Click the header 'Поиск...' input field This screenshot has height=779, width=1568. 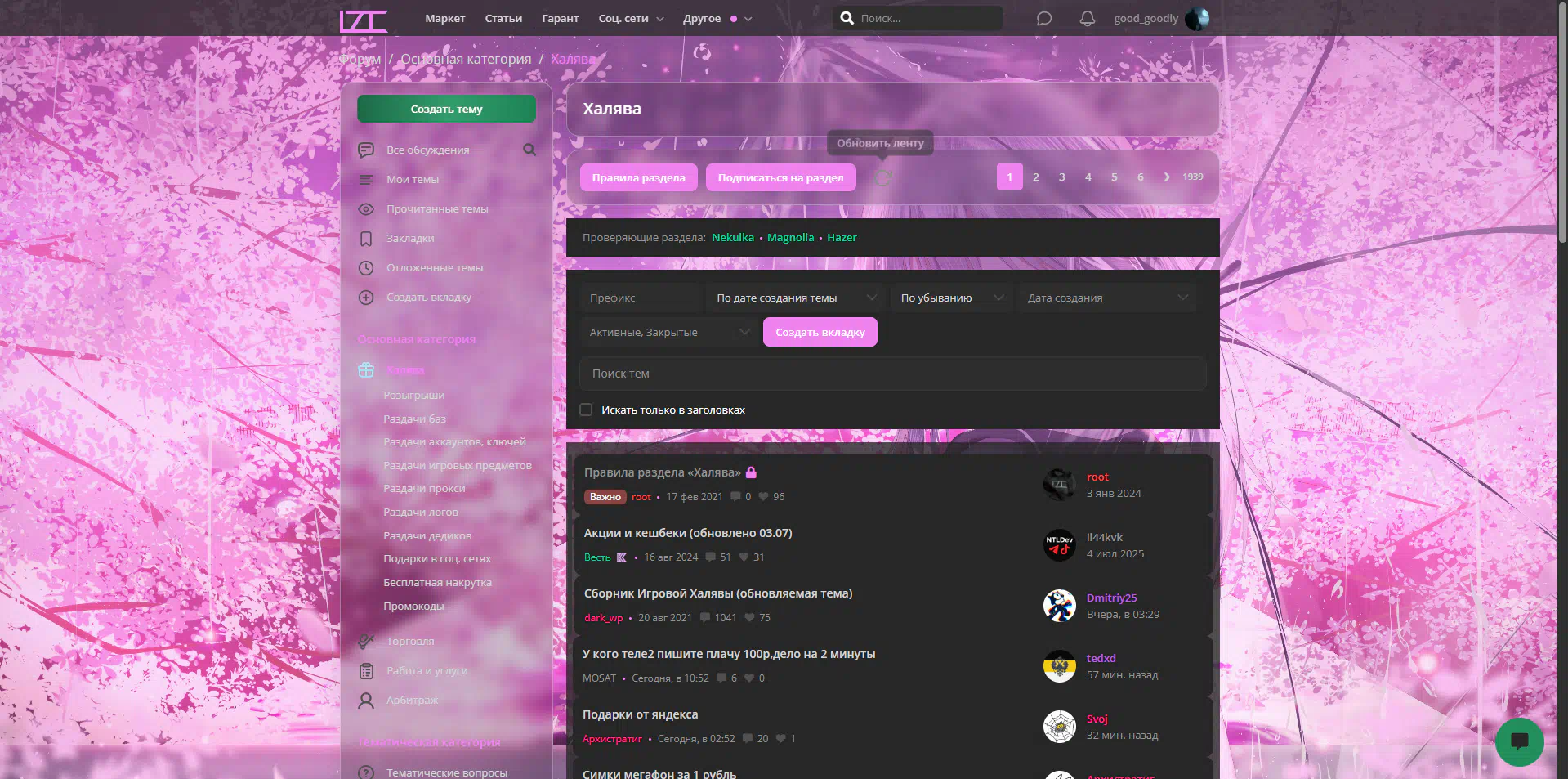tap(917, 18)
